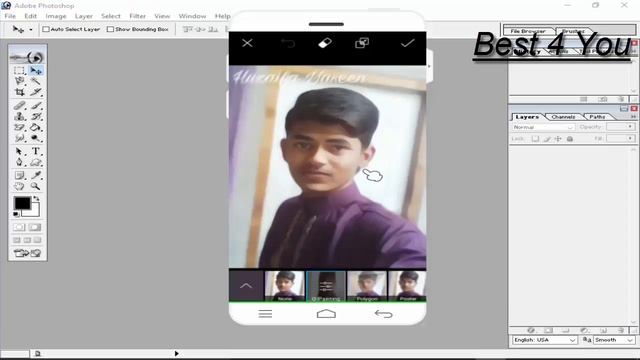Enable Show Bounding Box checkbox

pyautogui.click(x=110, y=29)
